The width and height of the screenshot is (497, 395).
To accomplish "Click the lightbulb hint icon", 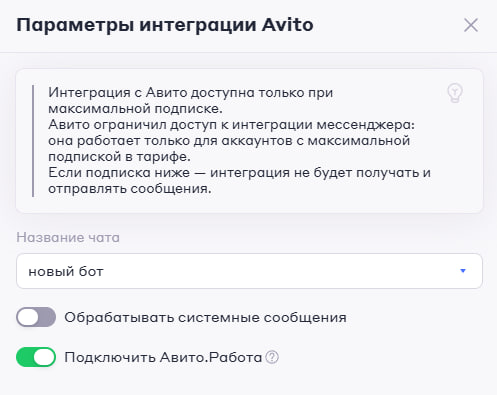I will click(455, 93).
